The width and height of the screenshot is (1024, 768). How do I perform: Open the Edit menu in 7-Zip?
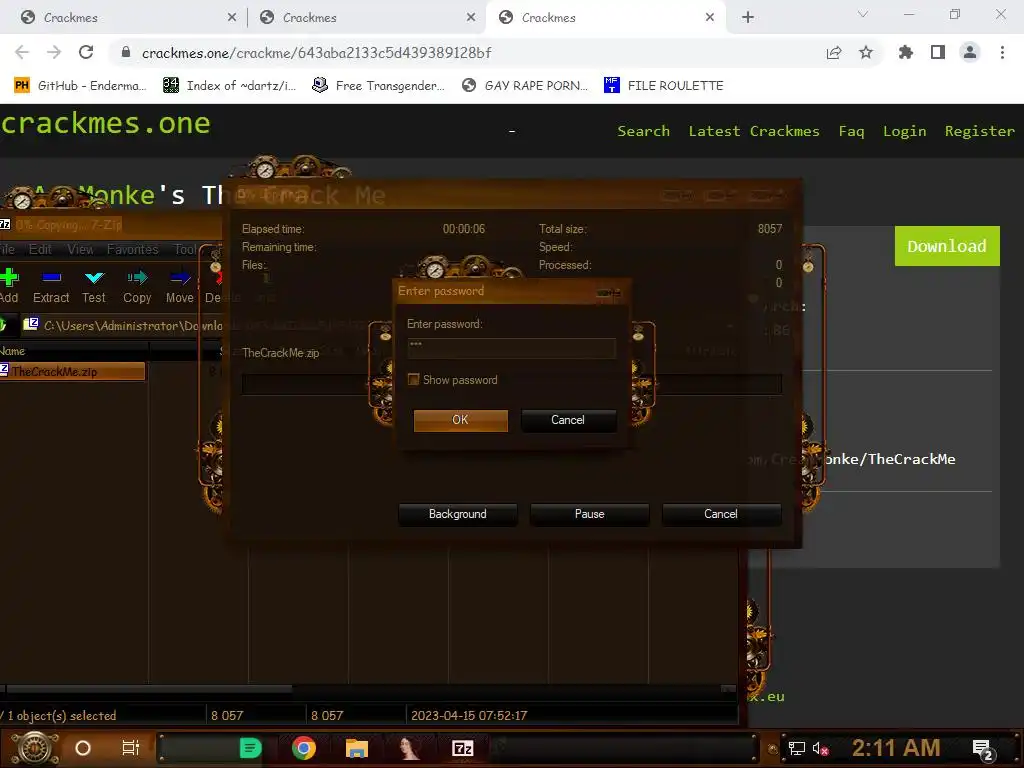click(x=40, y=249)
